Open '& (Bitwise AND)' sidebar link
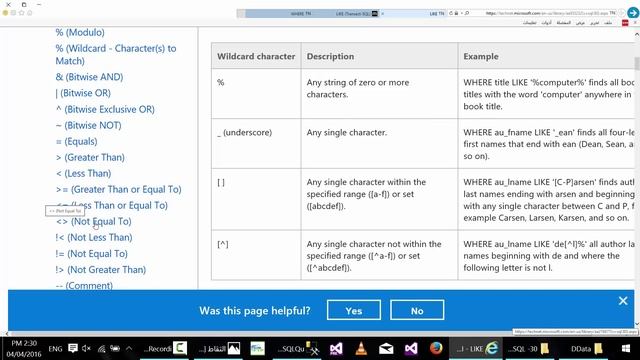Viewport: 640px width, 360px height. 89,77
